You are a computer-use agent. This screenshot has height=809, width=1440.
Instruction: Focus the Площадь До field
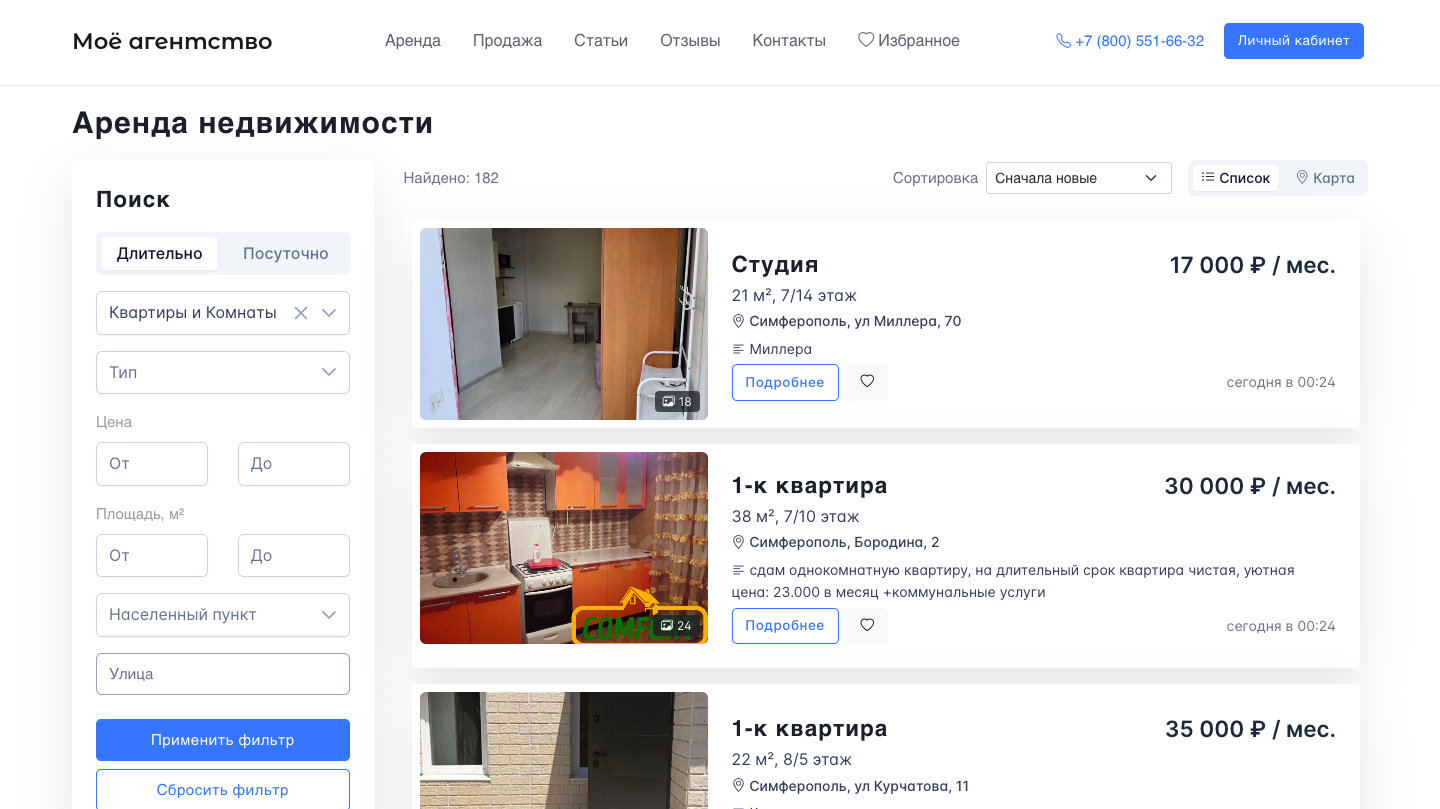point(294,556)
